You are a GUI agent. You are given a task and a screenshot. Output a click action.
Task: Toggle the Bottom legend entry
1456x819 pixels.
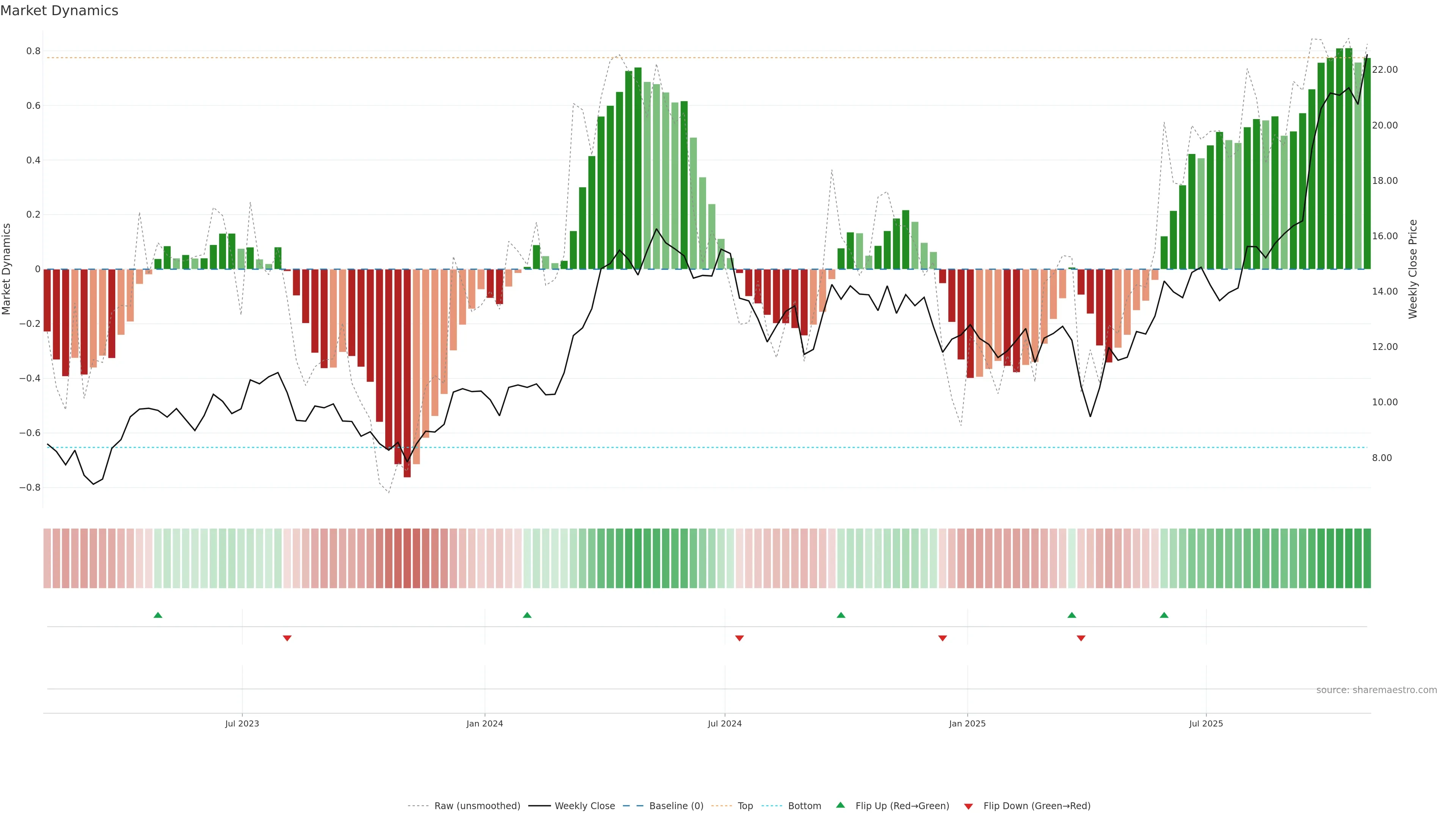coord(804,806)
